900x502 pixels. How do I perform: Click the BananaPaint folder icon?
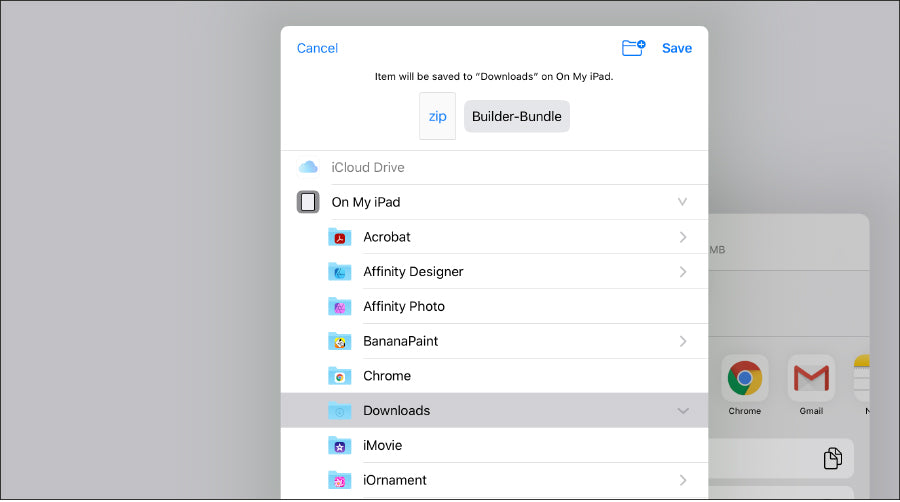coord(340,341)
